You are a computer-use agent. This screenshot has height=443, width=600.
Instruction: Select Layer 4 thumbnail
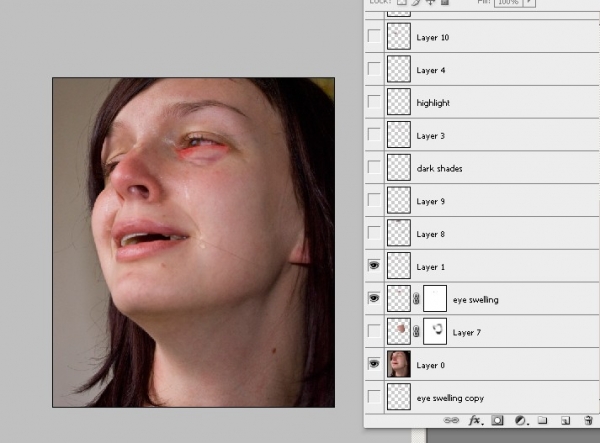pyautogui.click(x=399, y=69)
